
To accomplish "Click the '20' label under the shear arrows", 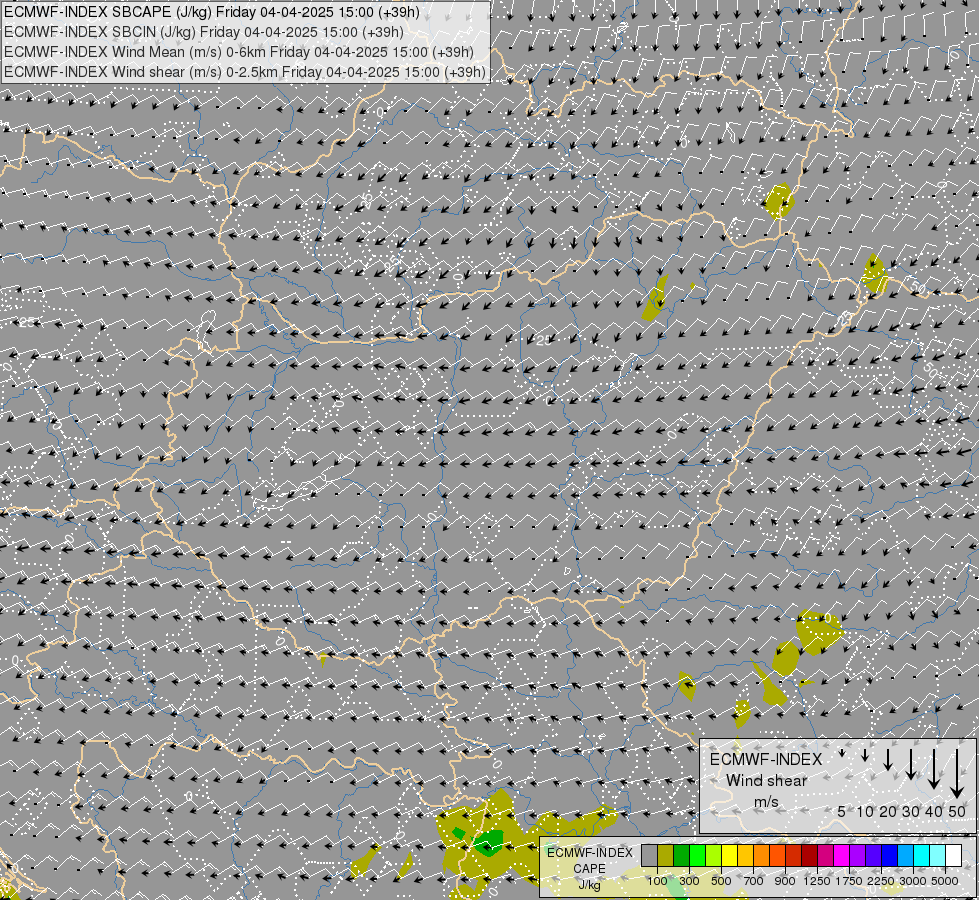I will click(888, 811).
